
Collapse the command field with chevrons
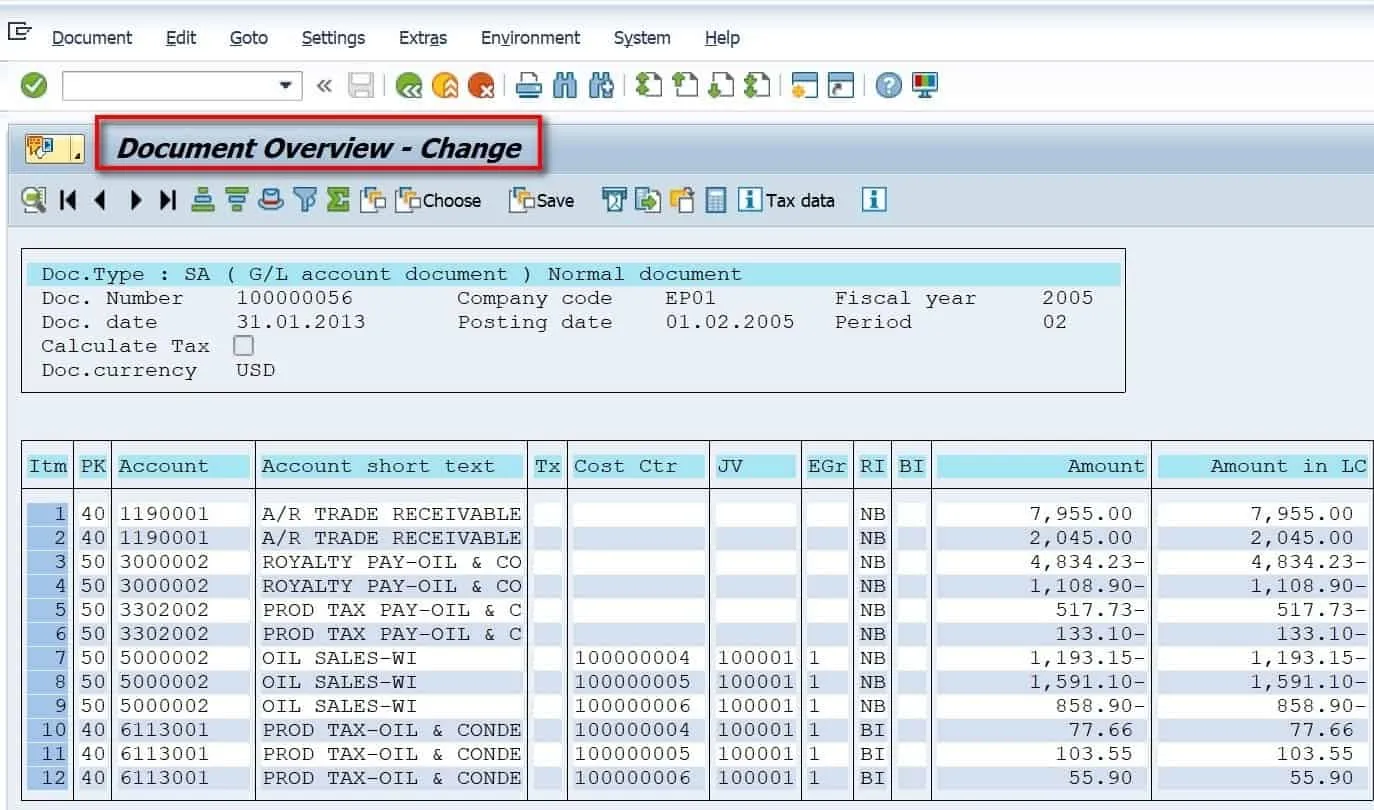[324, 86]
